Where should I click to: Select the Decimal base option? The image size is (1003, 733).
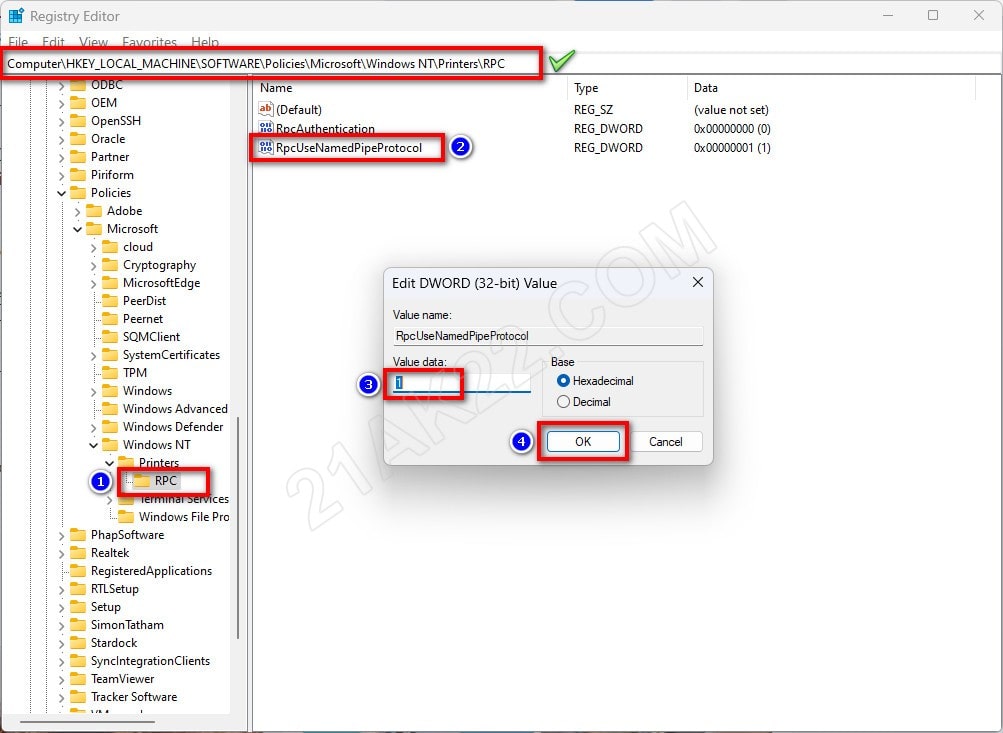(563, 402)
